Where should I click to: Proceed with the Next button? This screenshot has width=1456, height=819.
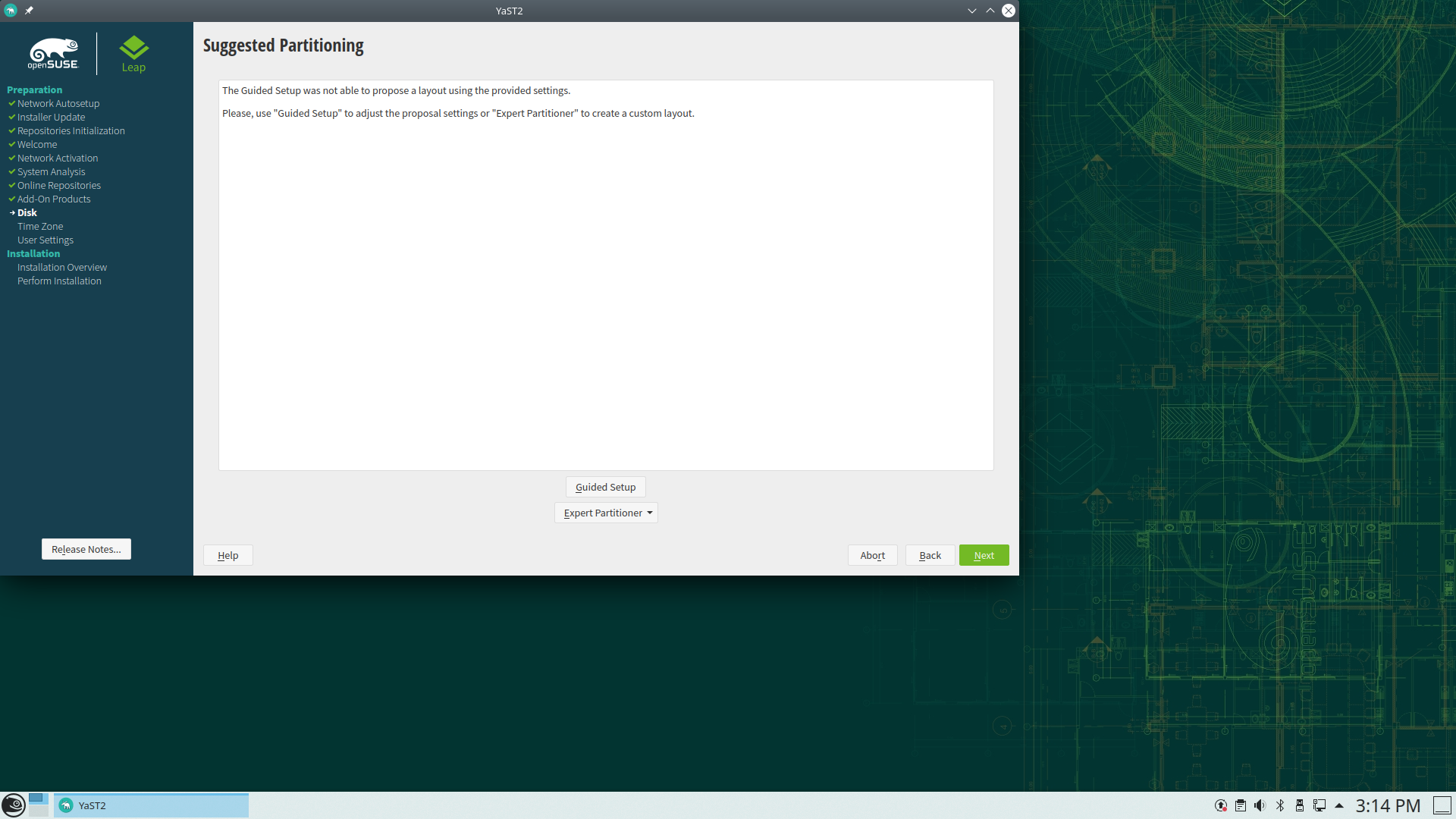(984, 556)
